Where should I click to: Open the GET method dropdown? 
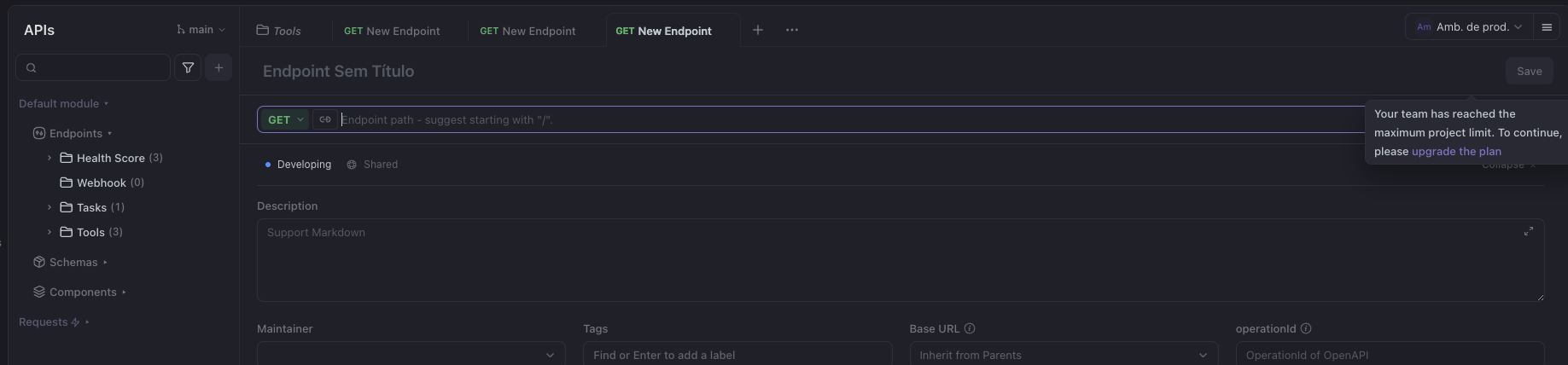click(285, 119)
